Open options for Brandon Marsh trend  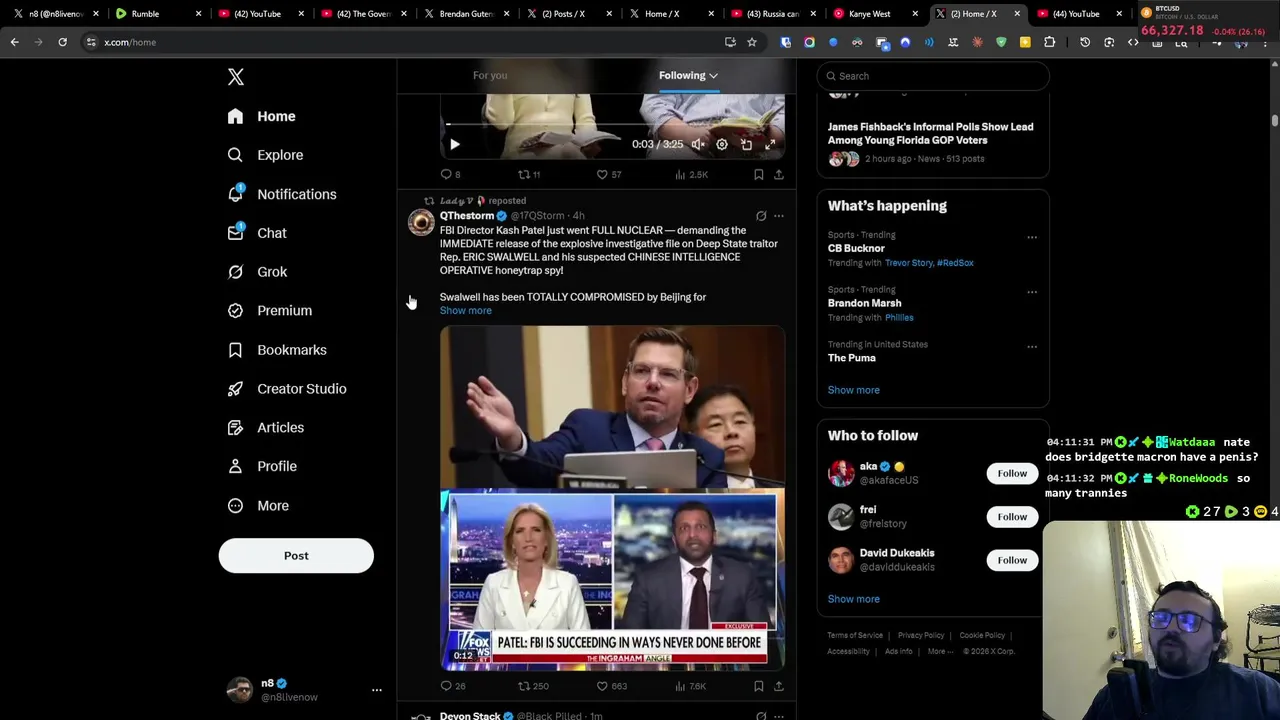(x=1032, y=292)
